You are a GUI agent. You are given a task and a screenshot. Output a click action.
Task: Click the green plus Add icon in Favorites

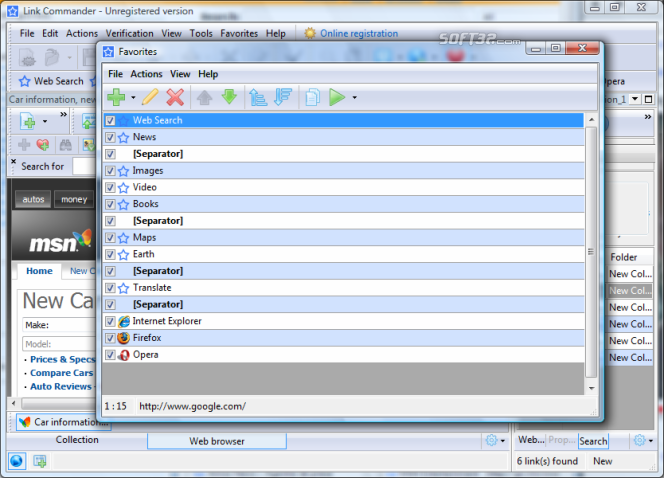[x=116, y=97]
